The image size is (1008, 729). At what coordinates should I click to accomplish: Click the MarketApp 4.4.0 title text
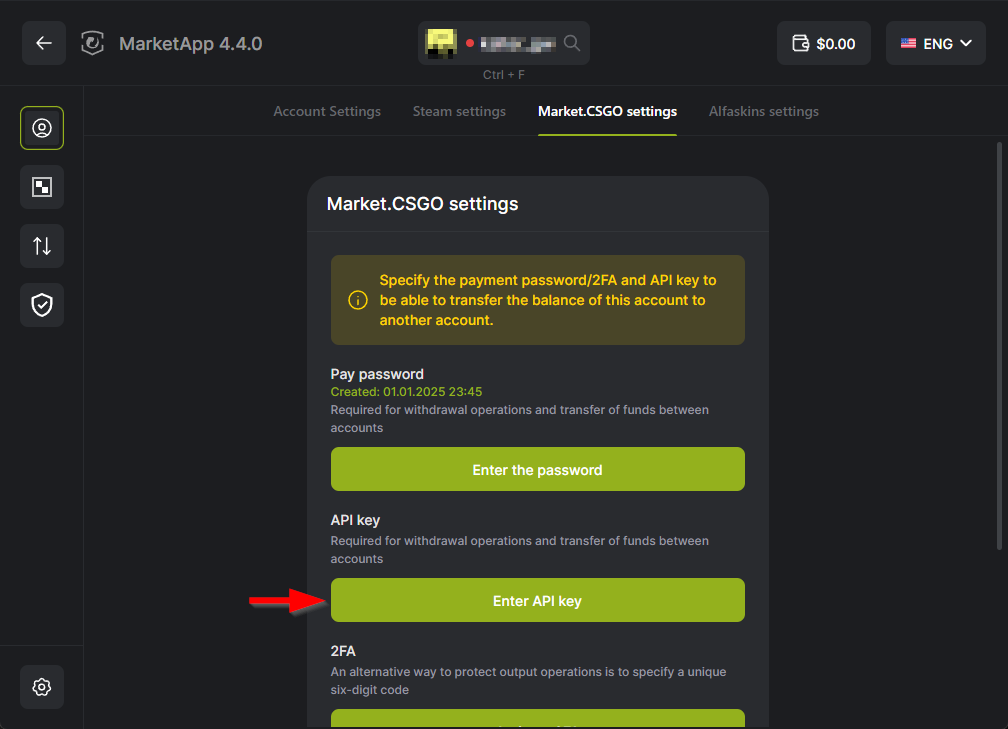click(190, 44)
